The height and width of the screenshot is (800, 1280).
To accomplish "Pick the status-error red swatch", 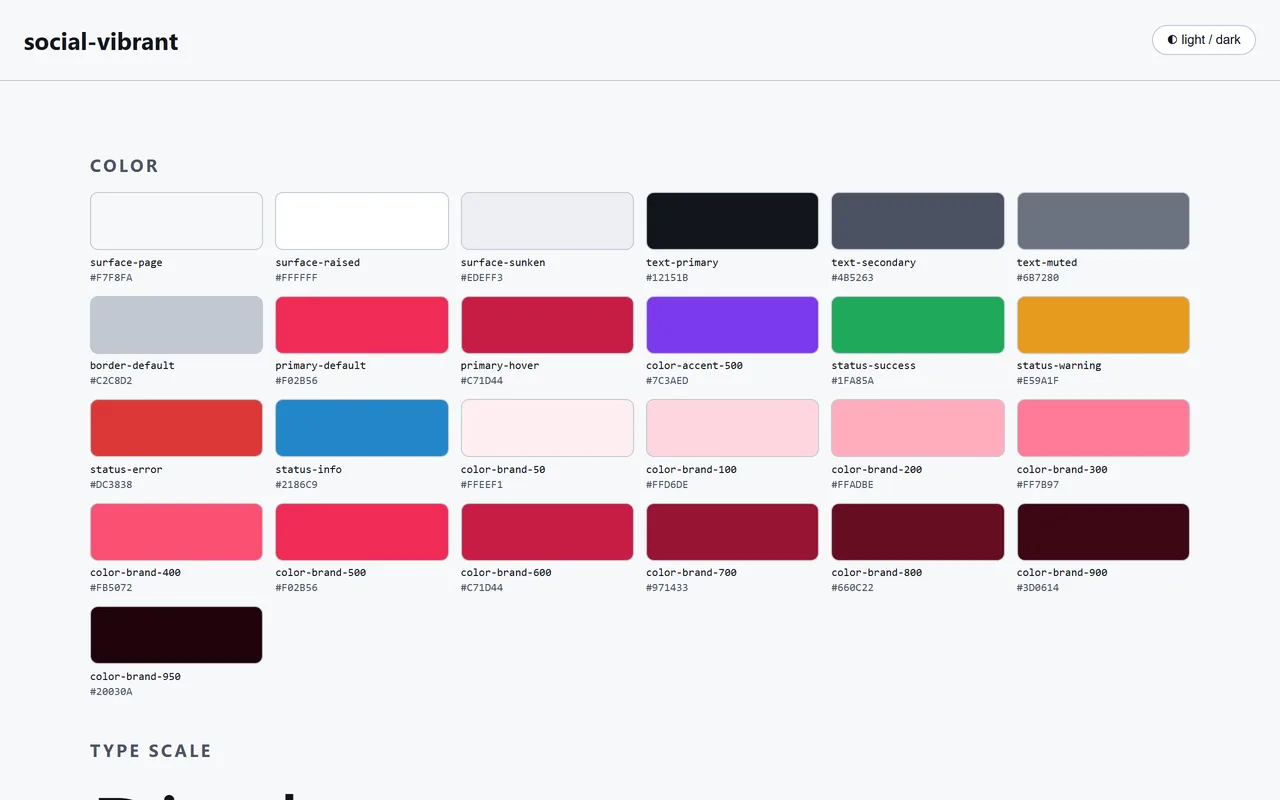I will 176,428.
